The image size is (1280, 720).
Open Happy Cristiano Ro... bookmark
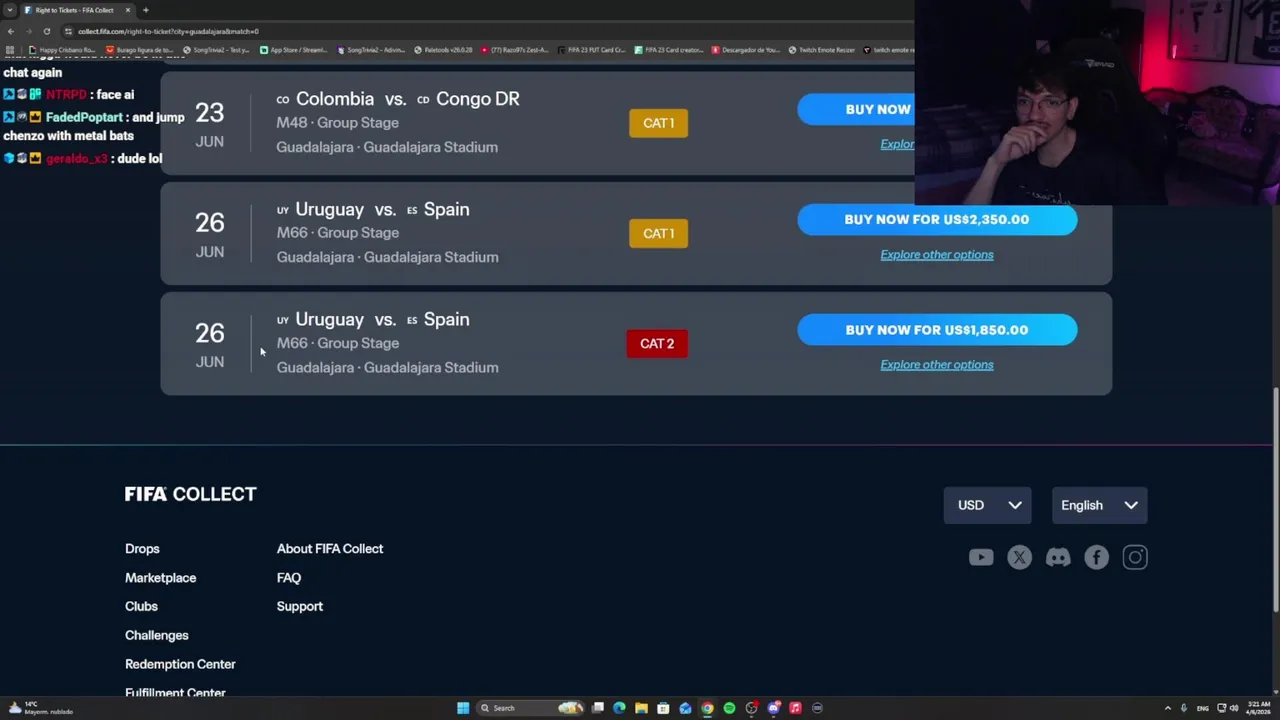tap(62, 50)
